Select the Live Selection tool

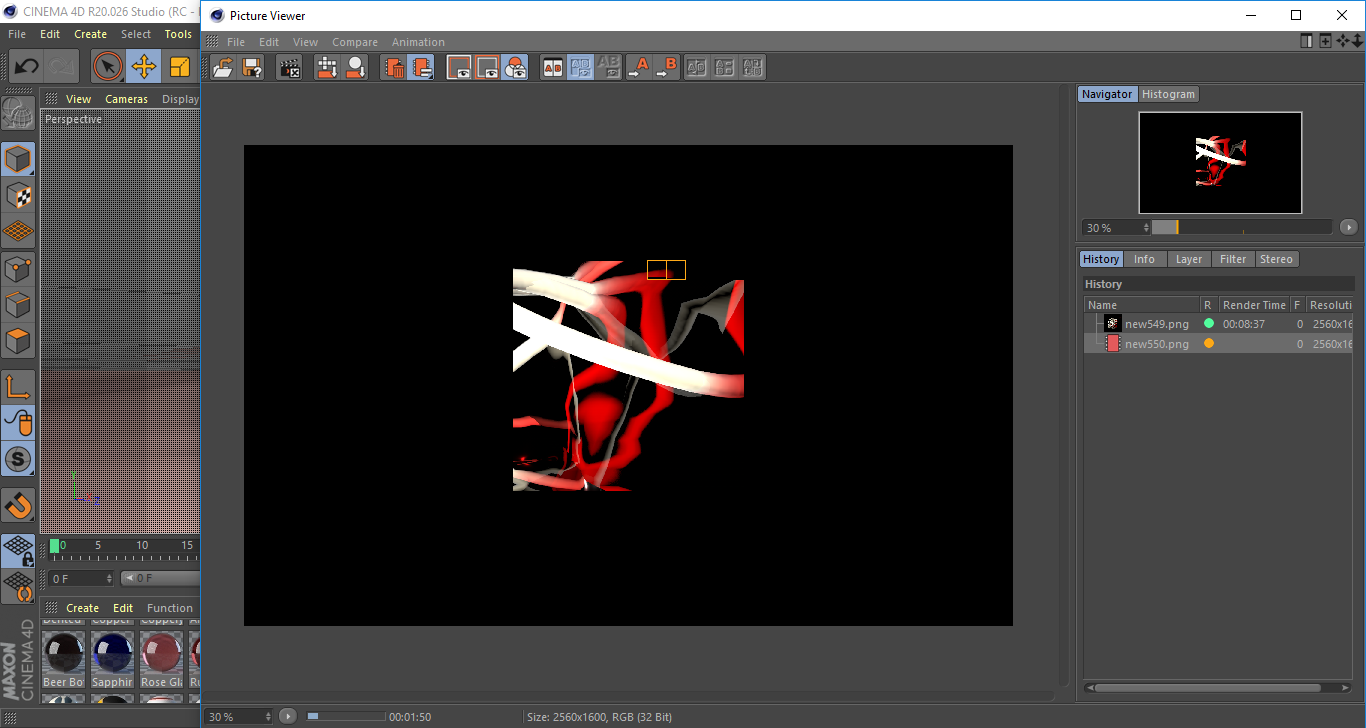point(108,67)
